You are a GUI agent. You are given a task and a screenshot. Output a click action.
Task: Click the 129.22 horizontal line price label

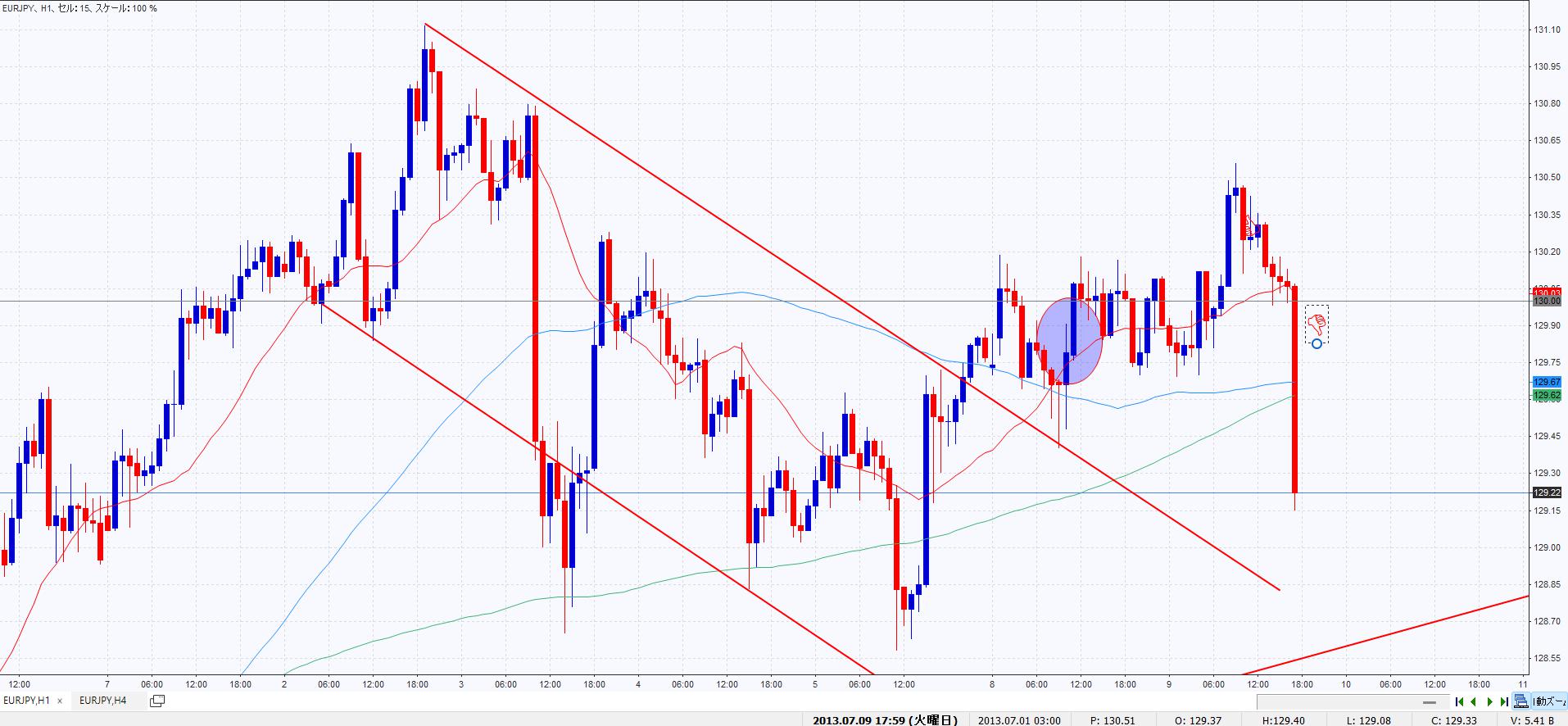click(x=1547, y=492)
